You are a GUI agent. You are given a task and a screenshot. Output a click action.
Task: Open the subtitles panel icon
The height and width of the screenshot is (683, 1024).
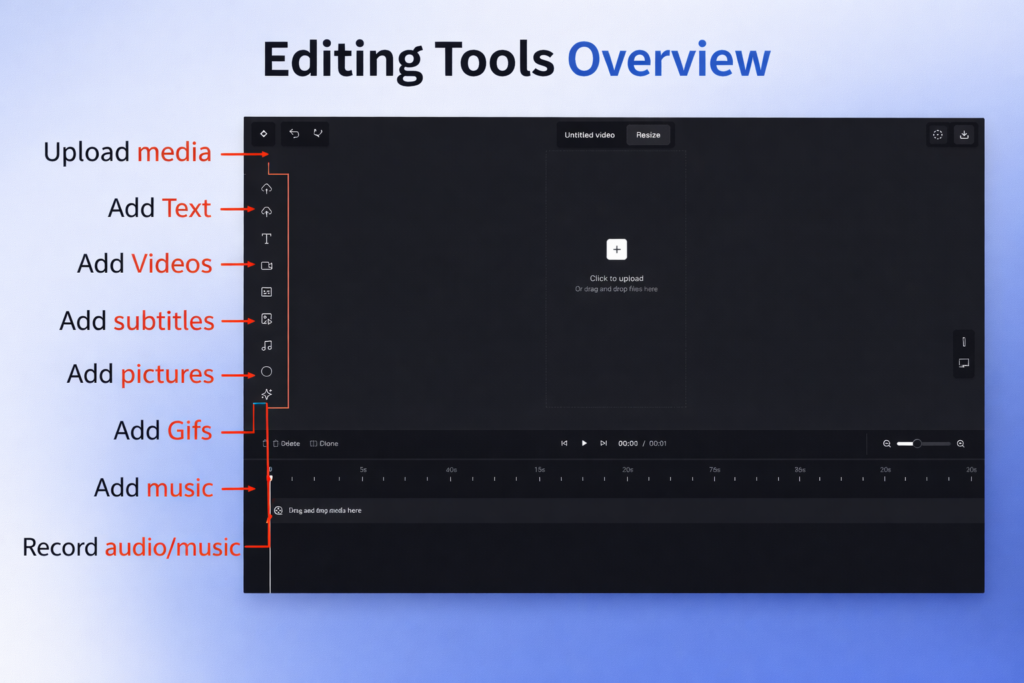point(267,292)
